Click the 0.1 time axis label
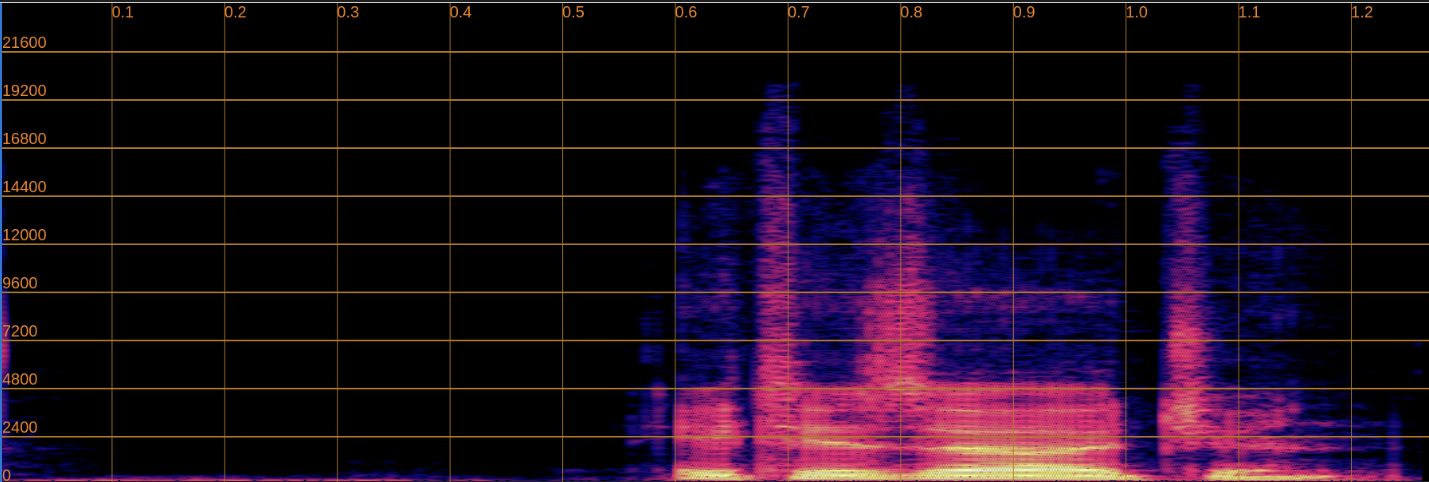Viewport: 1429px width, 482px height. 123,13
